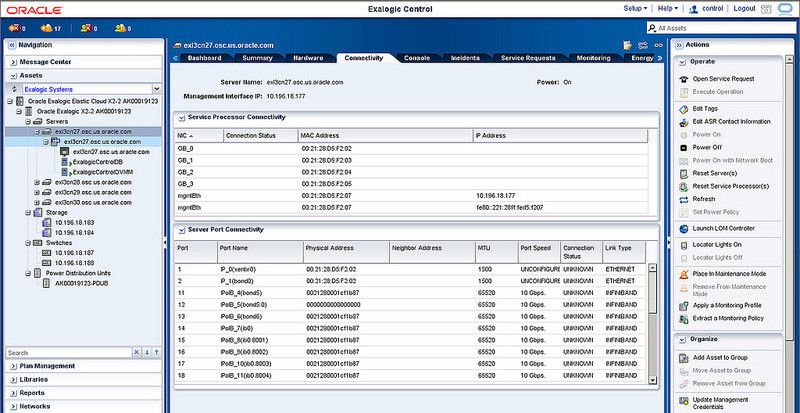Select AK00019123-PDUB in the tree
This screenshot has width=800, height=413.
tap(82, 283)
